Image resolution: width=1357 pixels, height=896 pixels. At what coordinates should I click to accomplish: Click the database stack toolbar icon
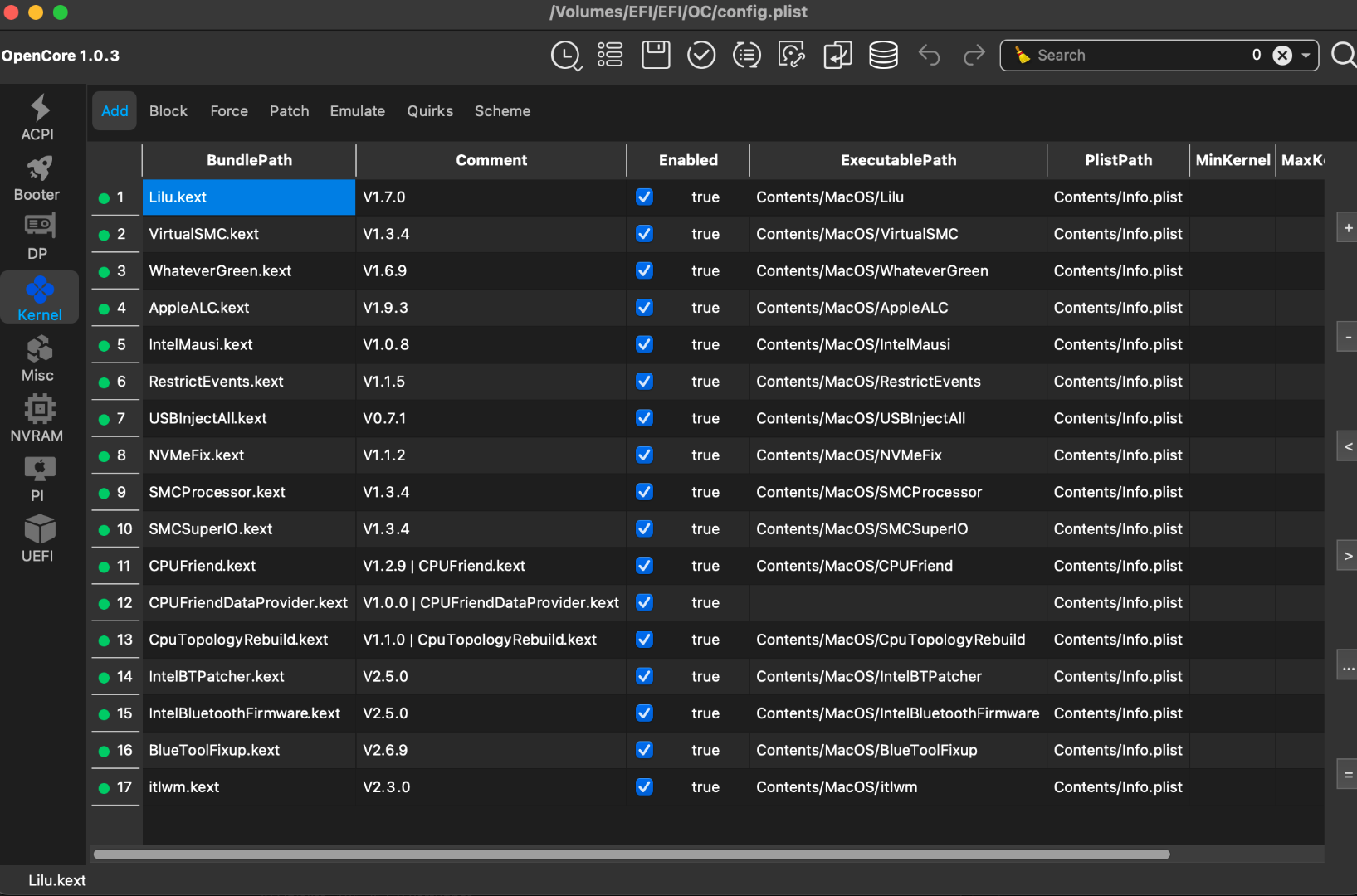[x=883, y=56]
